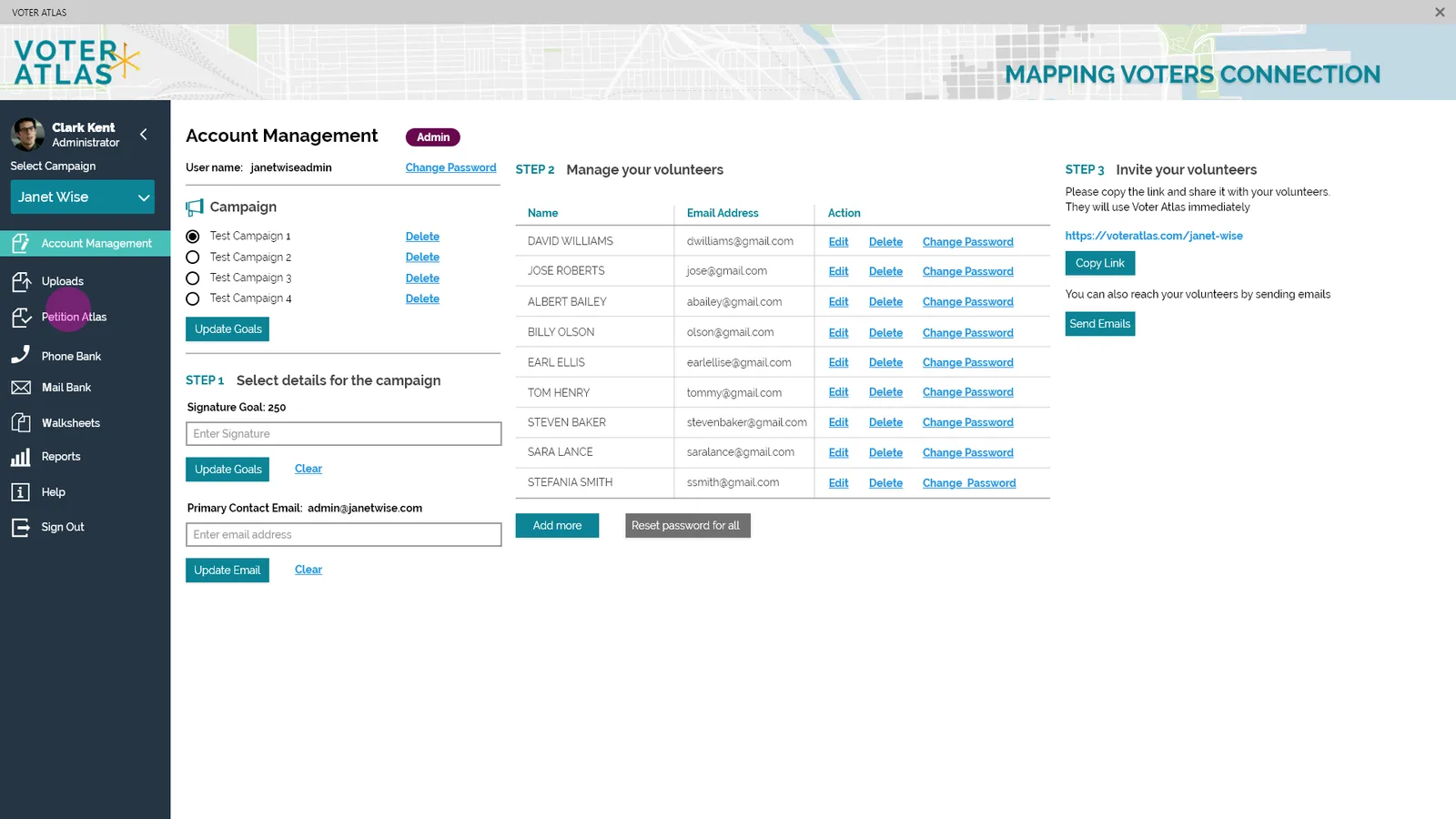Change password for Stefania Smith
Viewport: 1456px width, 819px height.
[969, 483]
